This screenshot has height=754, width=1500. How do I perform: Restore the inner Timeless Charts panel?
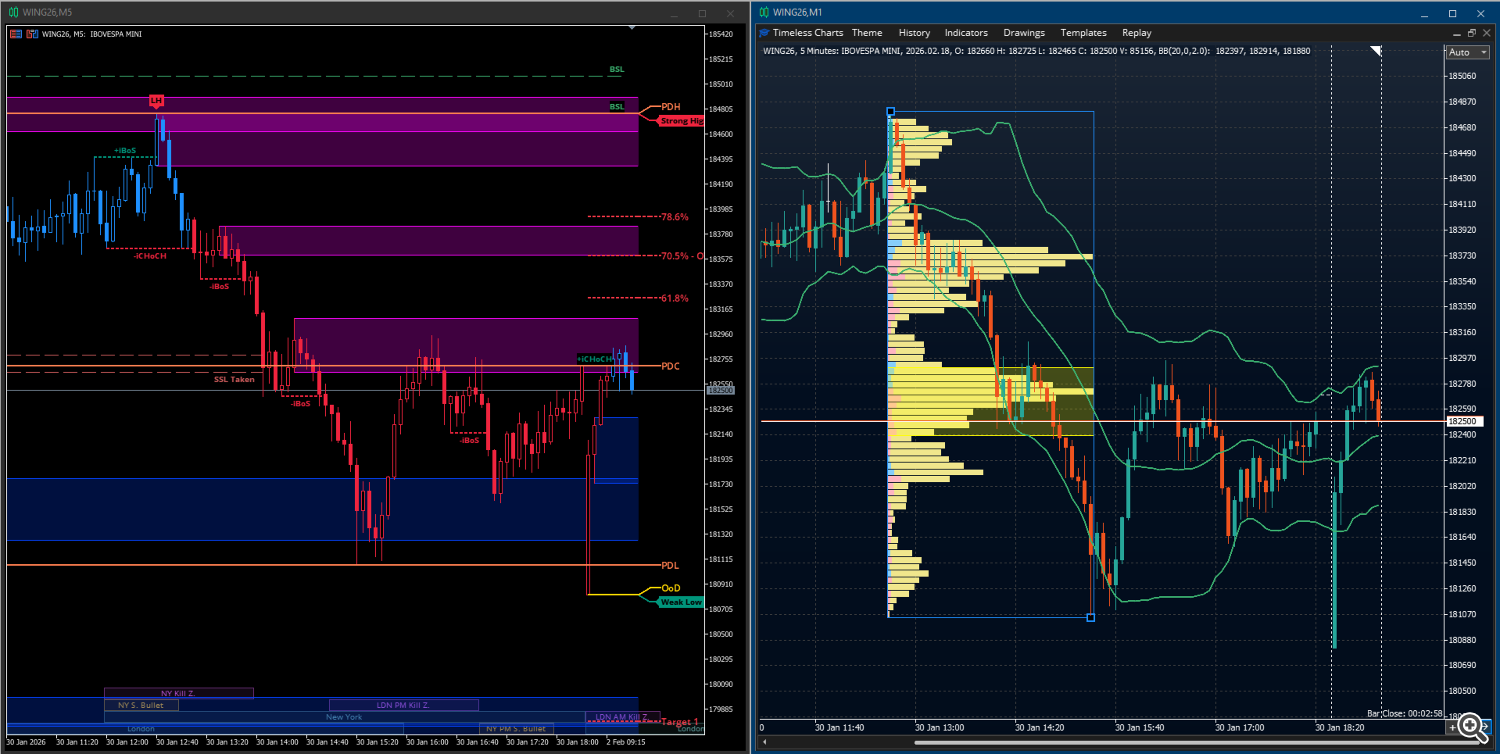click(x=1471, y=33)
